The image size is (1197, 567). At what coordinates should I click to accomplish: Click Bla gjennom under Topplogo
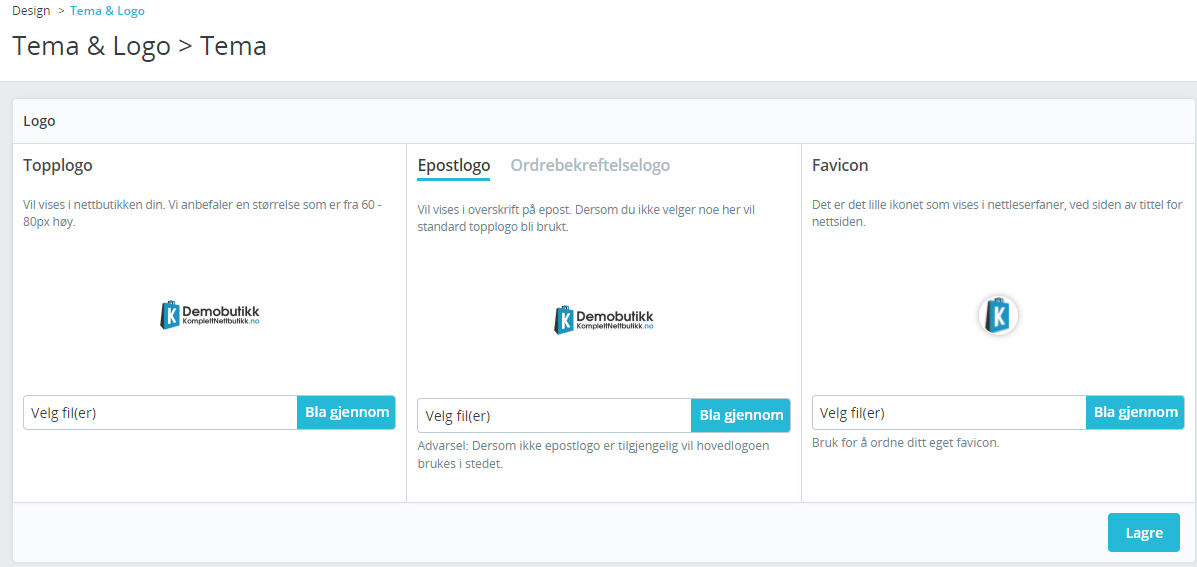346,413
